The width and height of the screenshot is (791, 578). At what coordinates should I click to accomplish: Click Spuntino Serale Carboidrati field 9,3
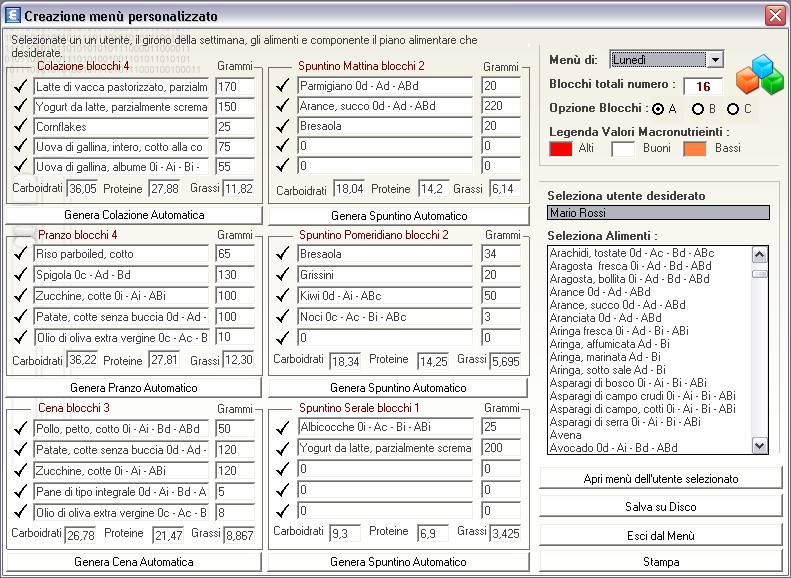[345, 534]
